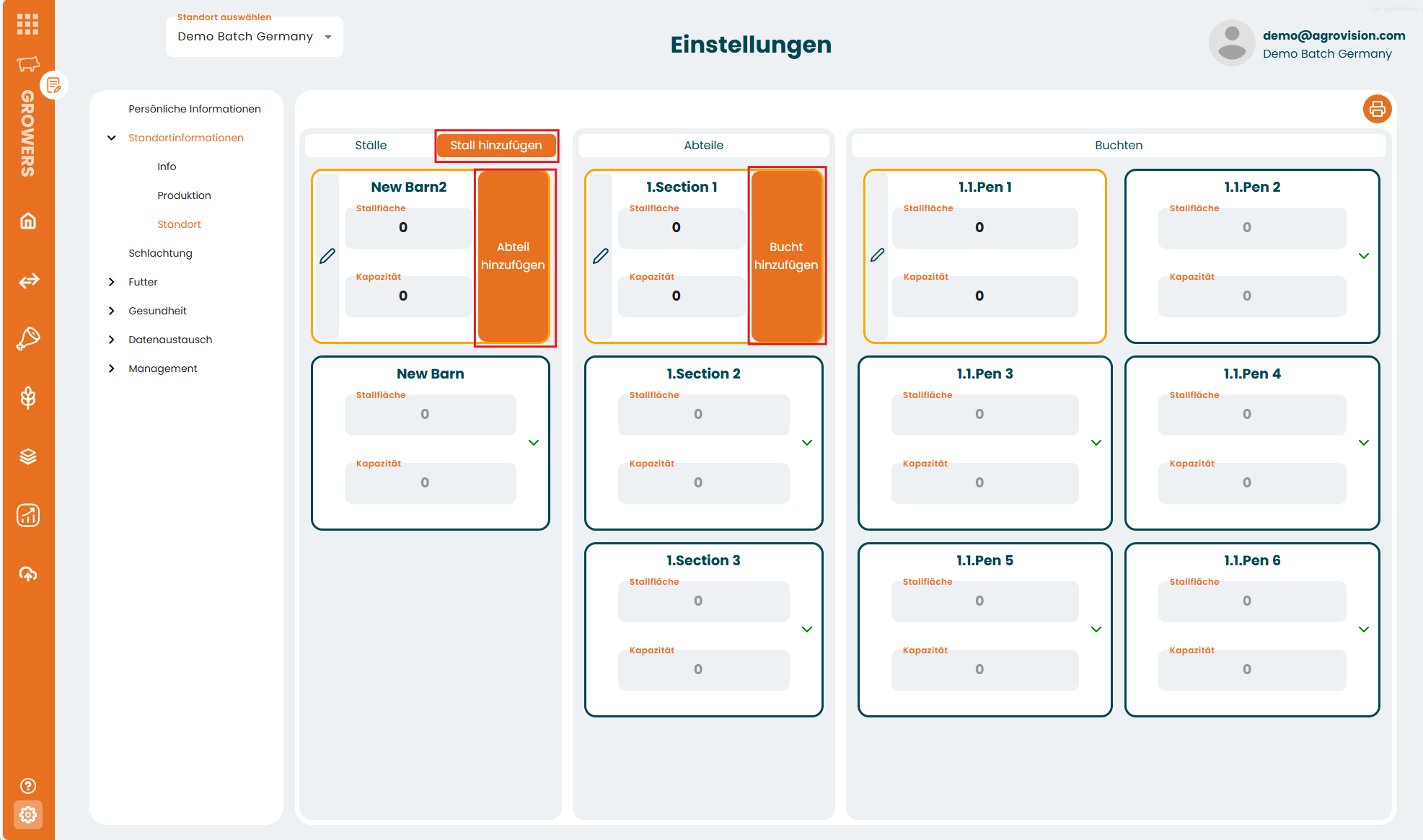Image resolution: width=1423 pixels, height=840 pixels.
Task: Click the chart analytics sidebar icon
Action: (28, 515)
